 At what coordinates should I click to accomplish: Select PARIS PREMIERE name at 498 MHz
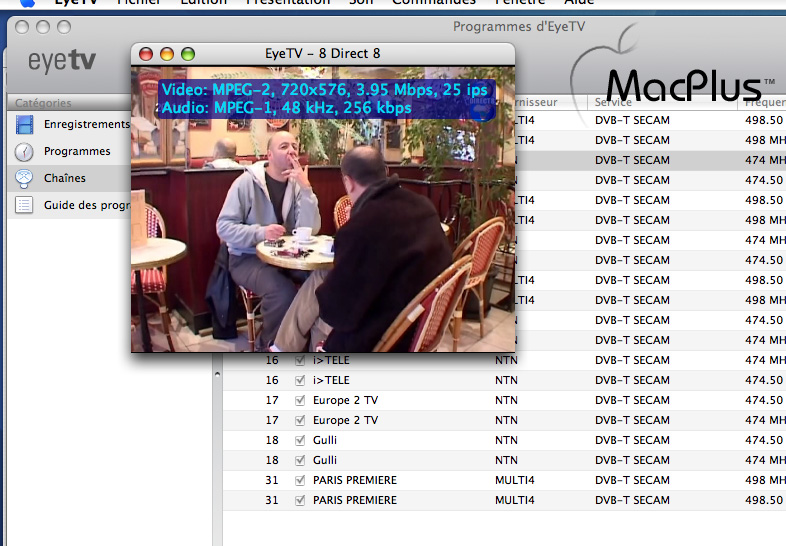coord(355,480)
